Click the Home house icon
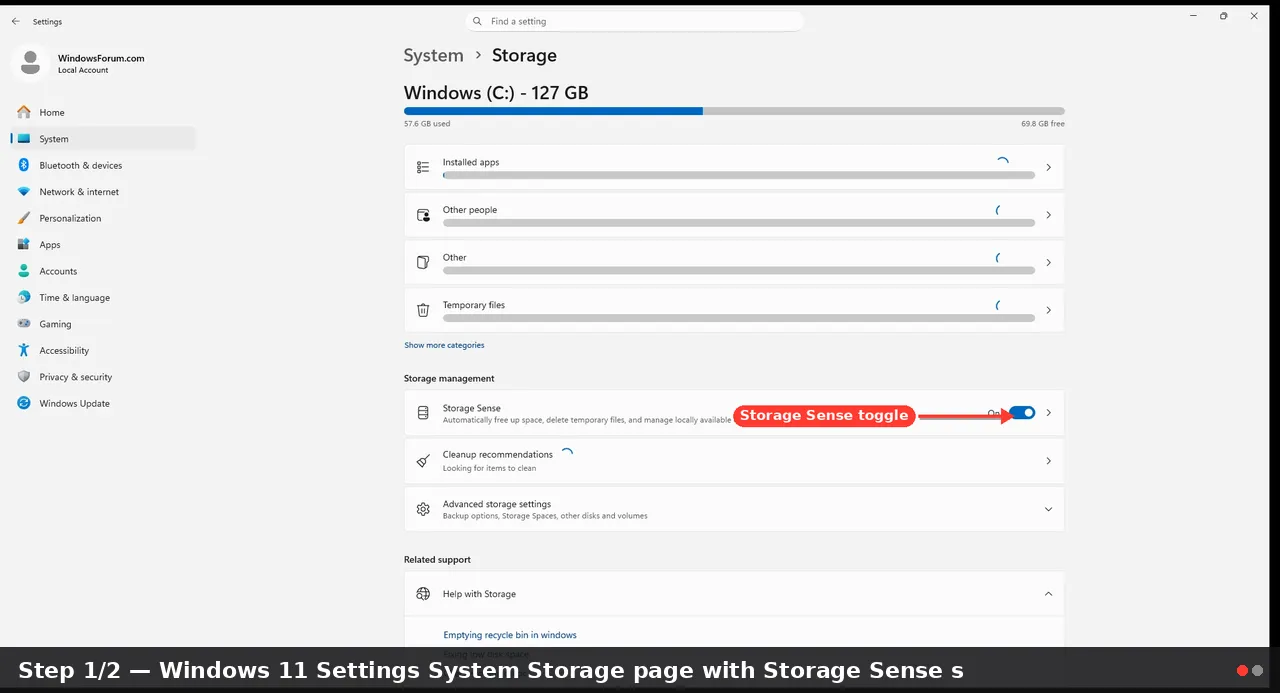Screen dimensions: 1280x693 pos(24,112)
